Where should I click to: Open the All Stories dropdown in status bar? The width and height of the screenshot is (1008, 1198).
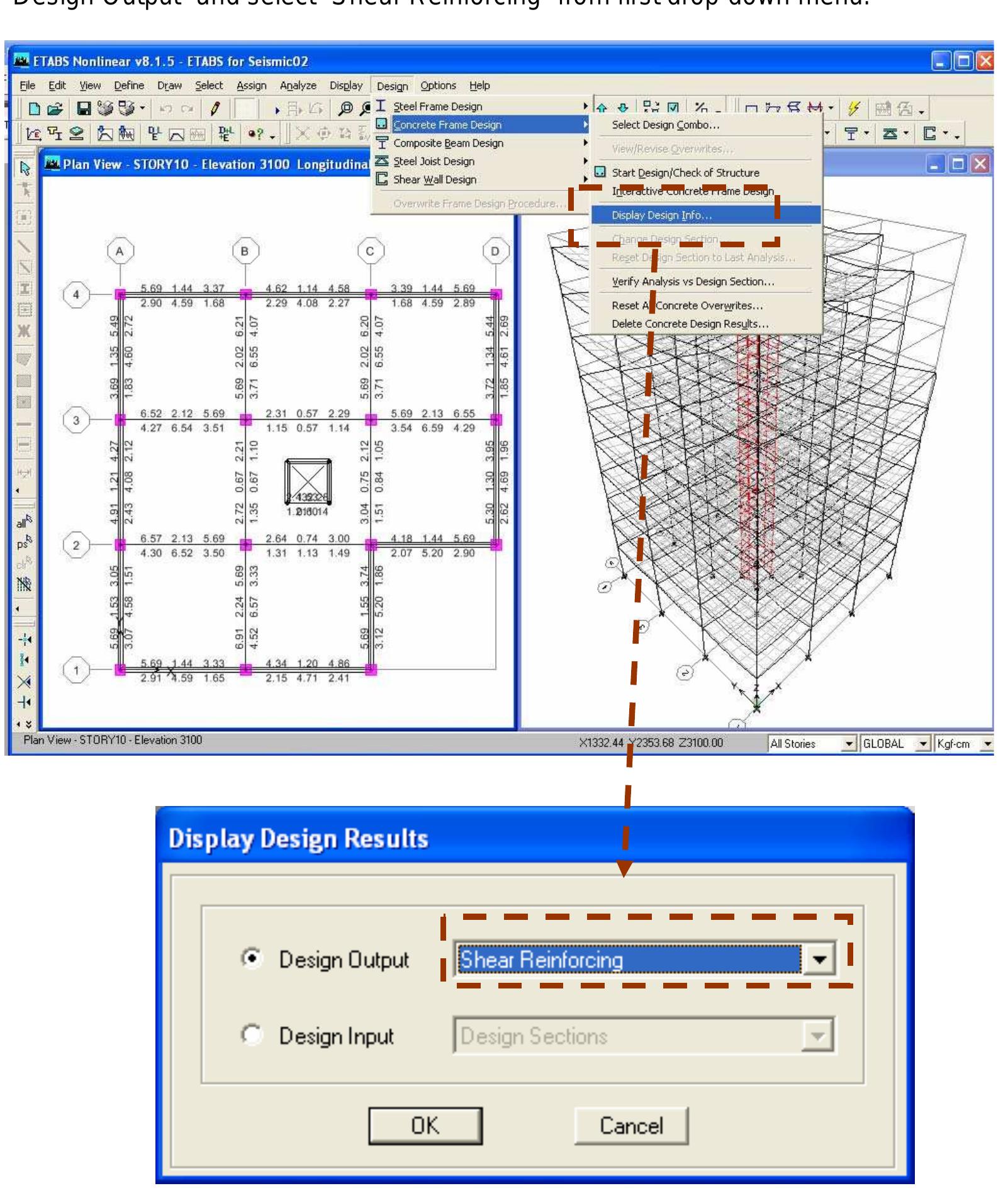coord(849,744)
